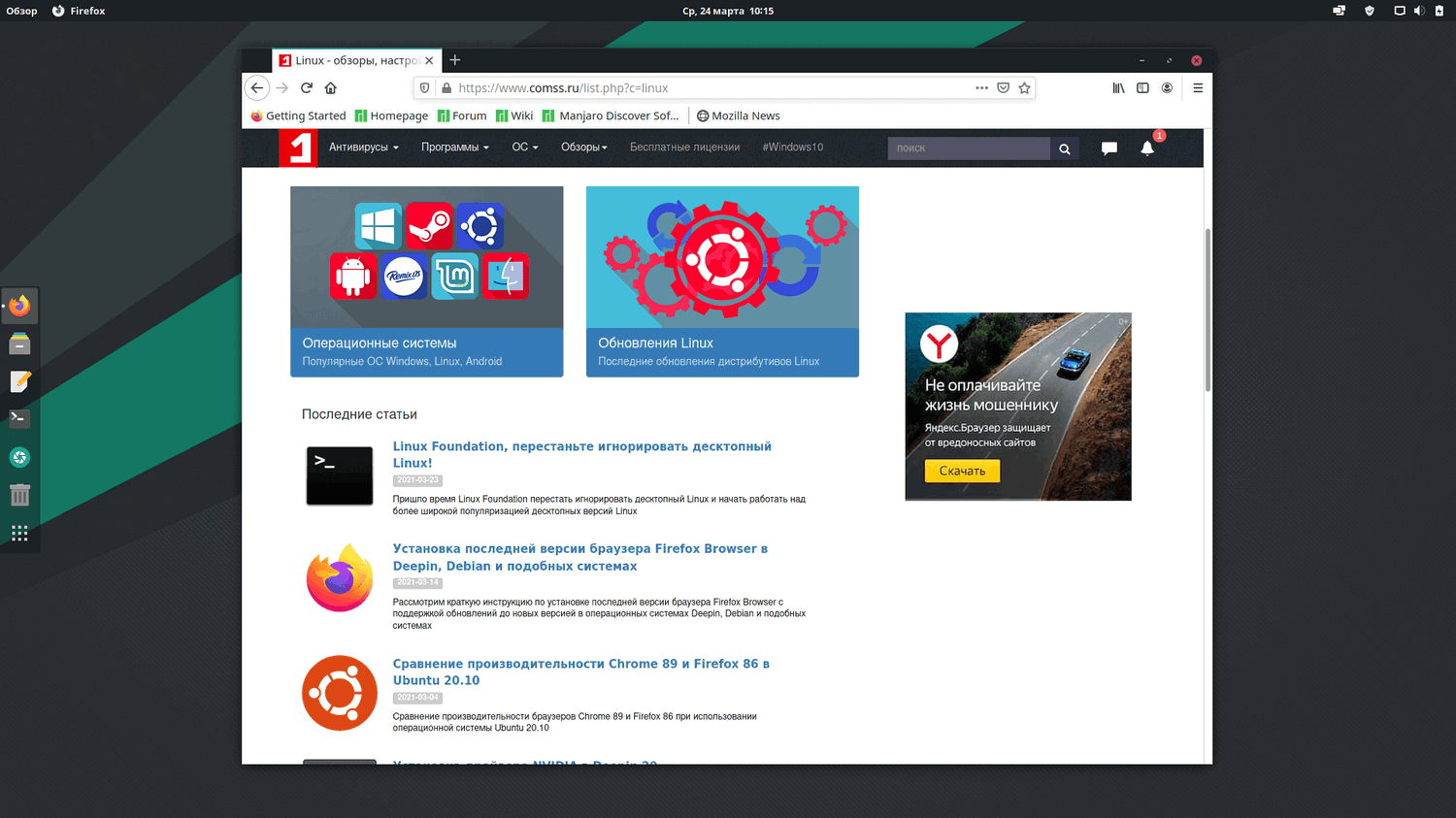Open the Firefox launcher in the dock
The height and width of the screenshot is (818, 1456).
click(19, 306)
